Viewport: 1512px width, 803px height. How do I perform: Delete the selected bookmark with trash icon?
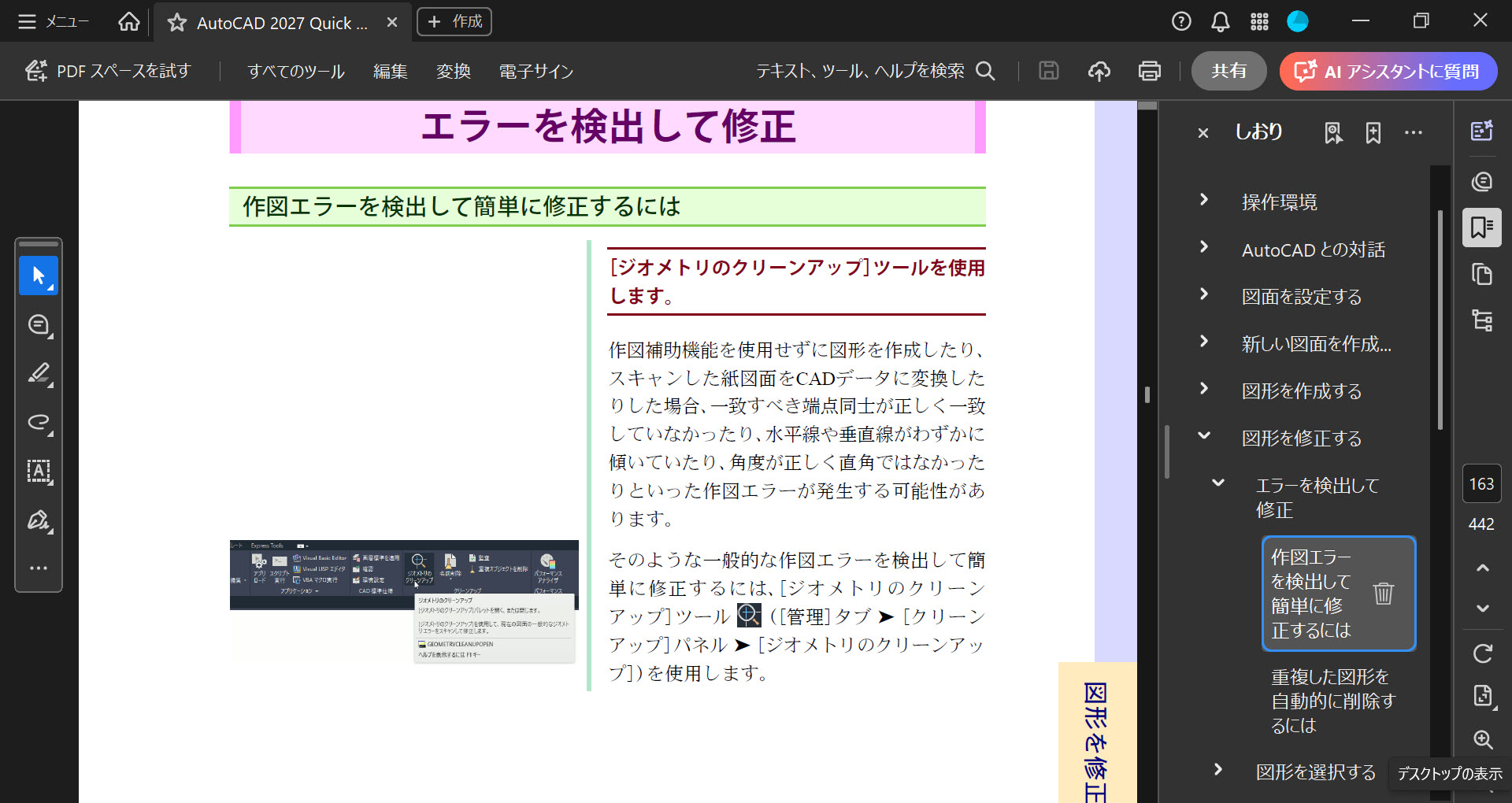(1384, 593)
